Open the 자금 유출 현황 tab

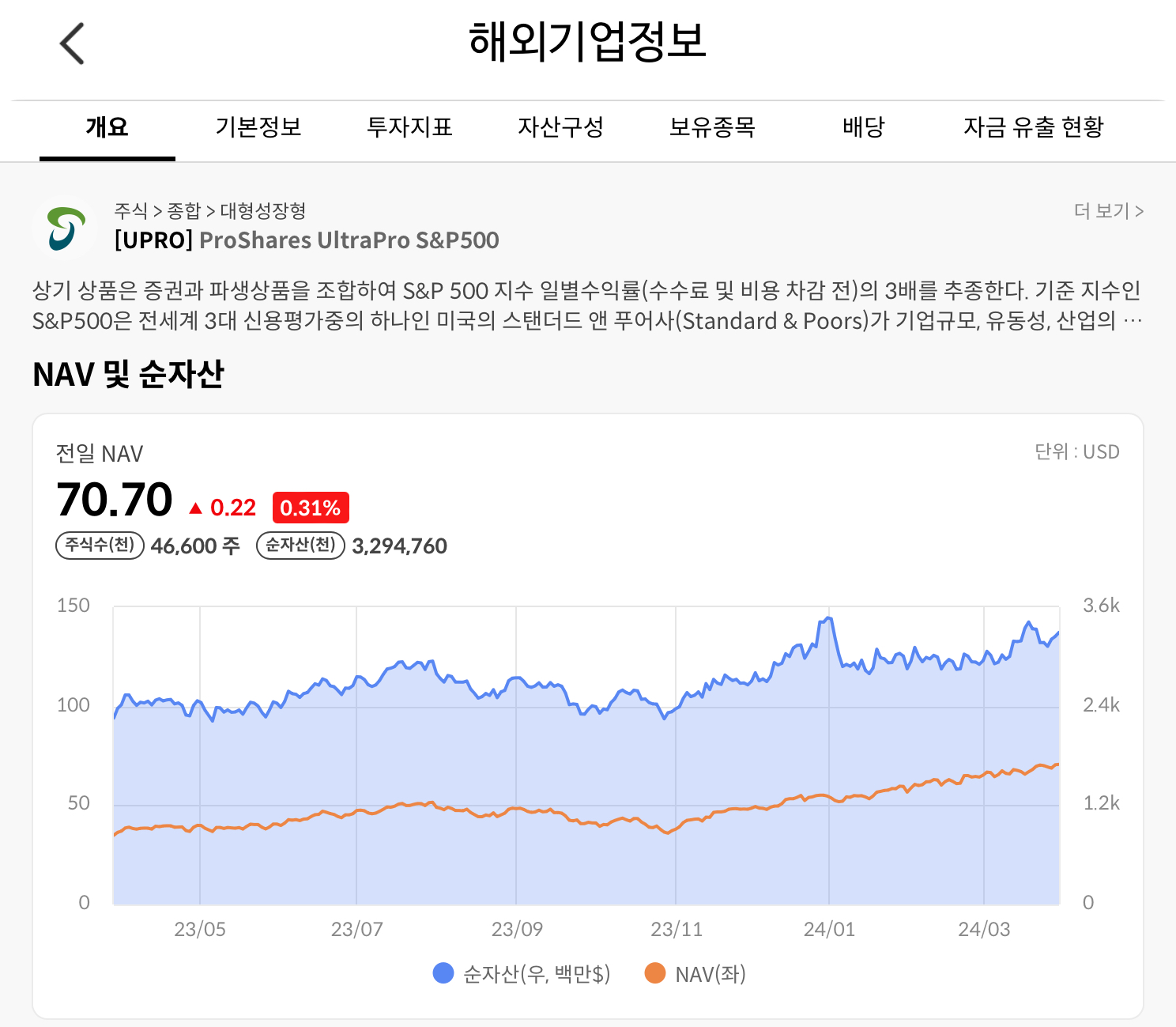(1033, 127)
